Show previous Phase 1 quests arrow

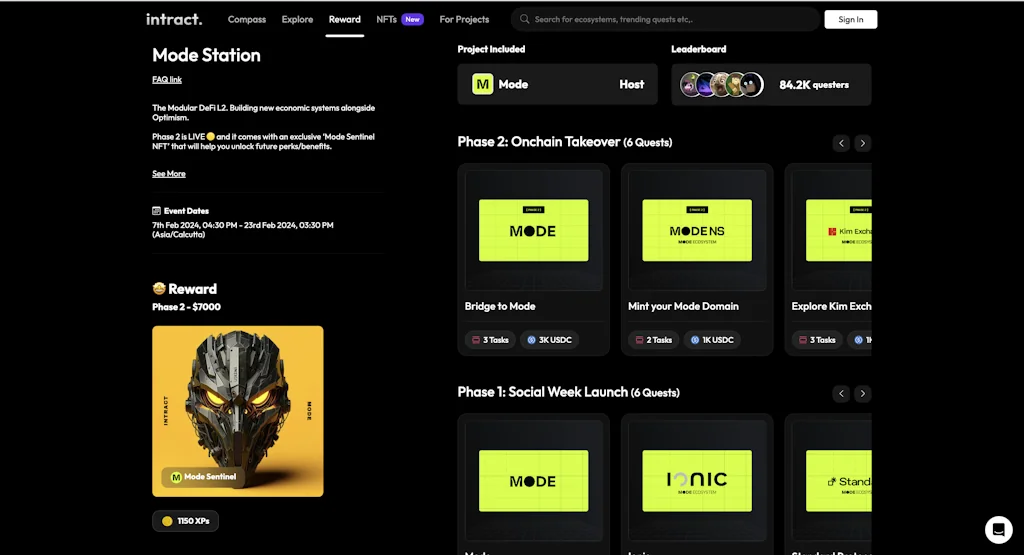(x=841, y=393)
